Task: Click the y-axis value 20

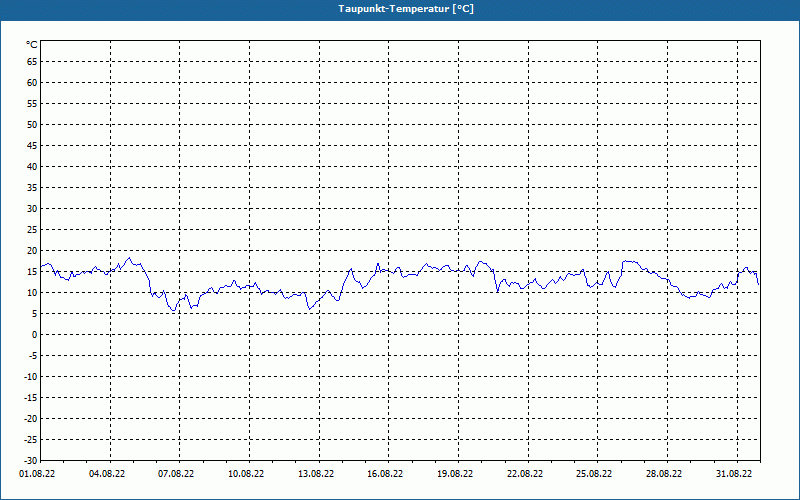Action: (32, 251)
